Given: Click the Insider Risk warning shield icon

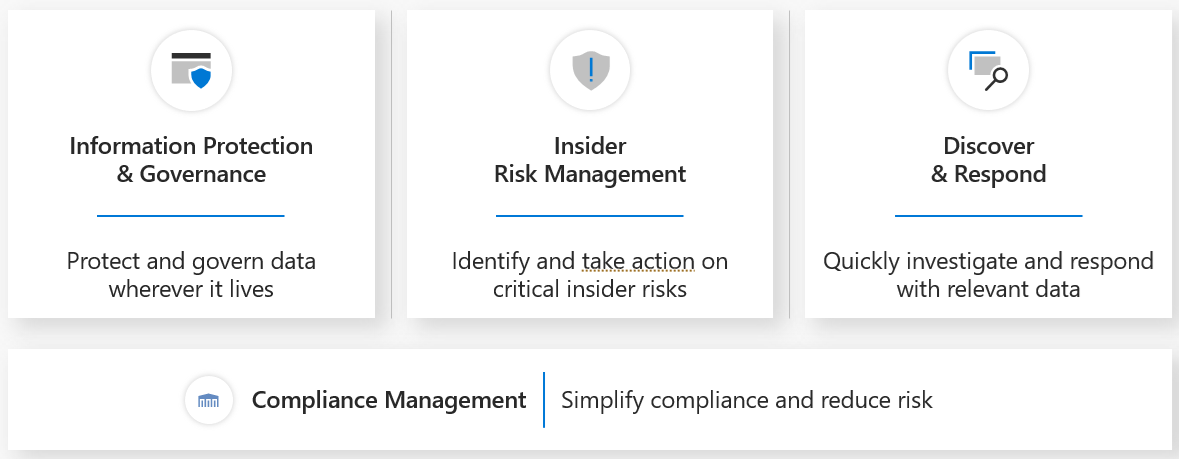Looking at the screenshot, I should click(x=590, y=70).
